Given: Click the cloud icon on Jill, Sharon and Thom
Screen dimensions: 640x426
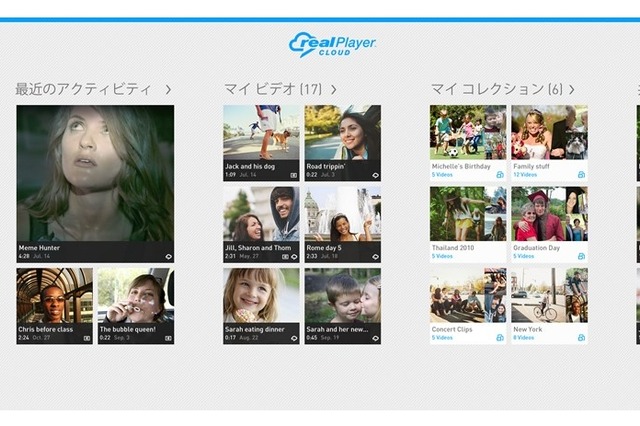Looking at the screenshot, I should (x=294, y=257).
